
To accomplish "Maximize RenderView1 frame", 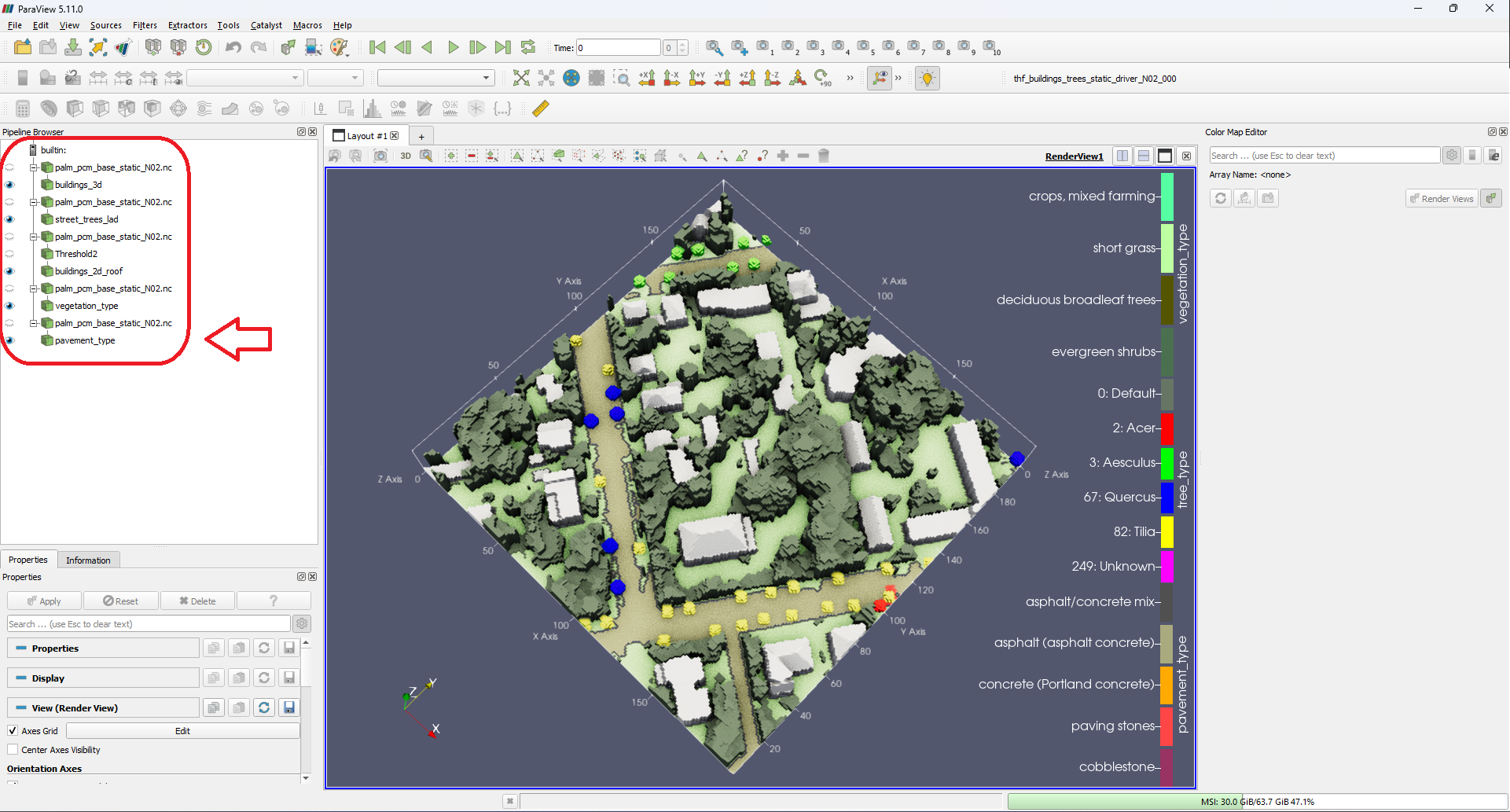I will [x=1165, y=156].
